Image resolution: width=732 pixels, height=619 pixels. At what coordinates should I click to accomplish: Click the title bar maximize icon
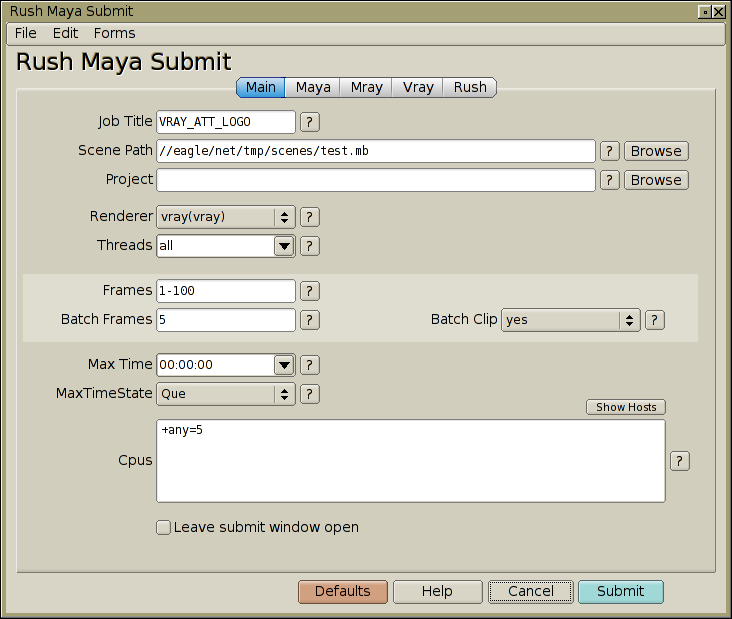click(705, 12)
